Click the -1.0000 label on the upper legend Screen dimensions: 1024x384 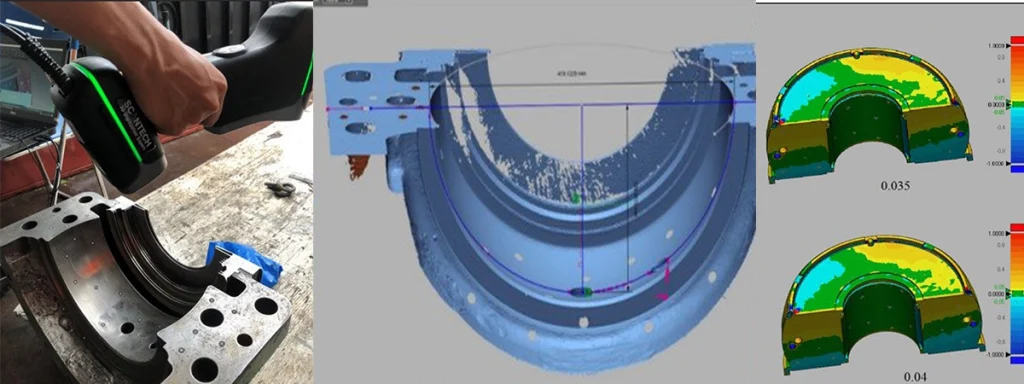tap(996, 163)
